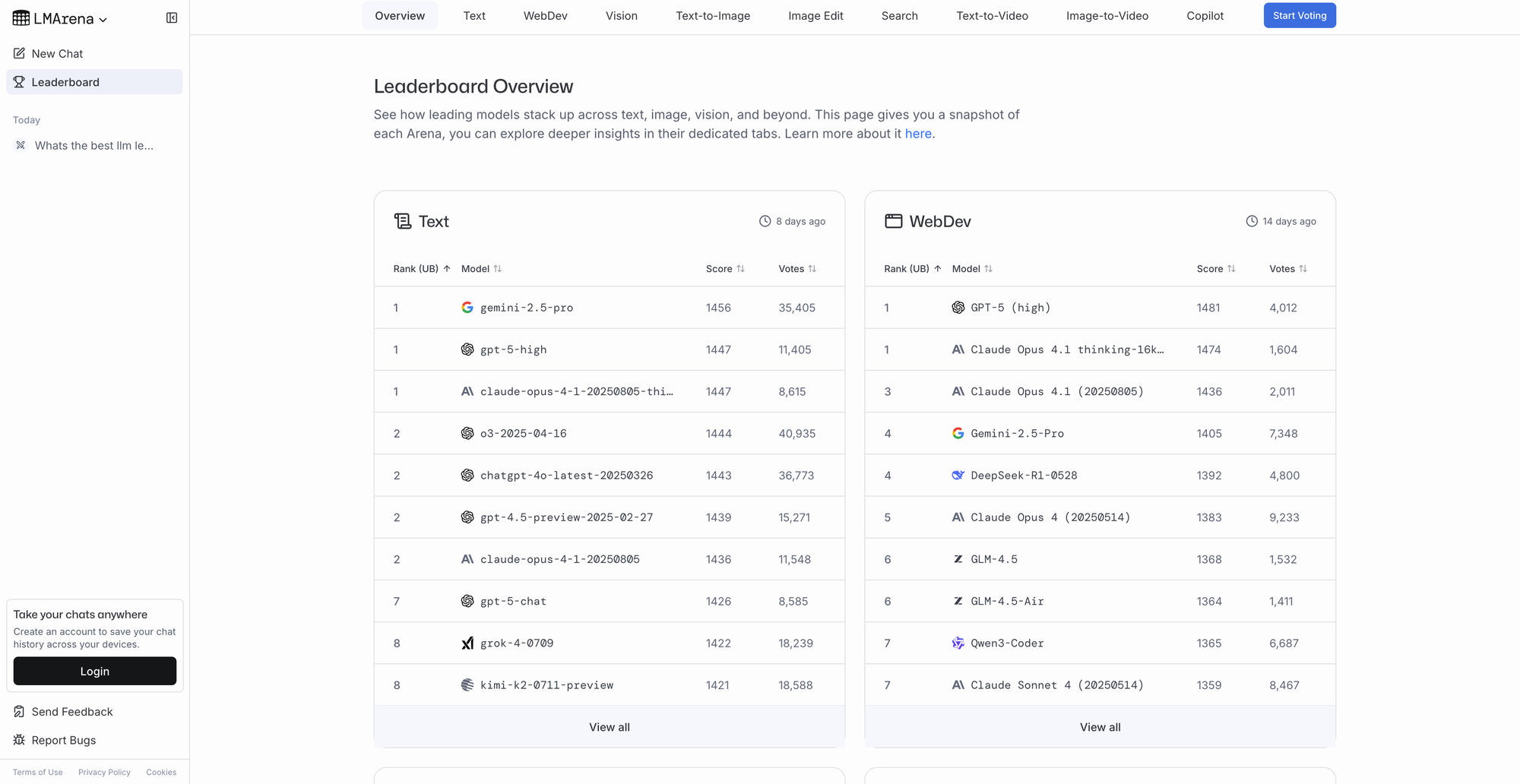Click the New Chat pencil icon

pos(19,53)
